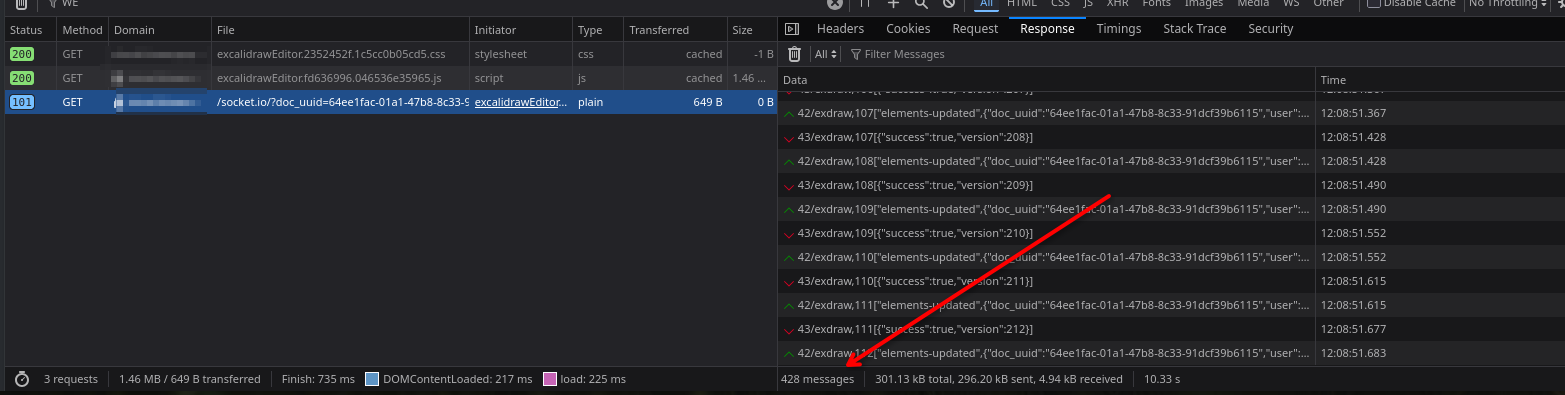
Task: Toggle the Other request filter
Action: tap(1328, 4)
